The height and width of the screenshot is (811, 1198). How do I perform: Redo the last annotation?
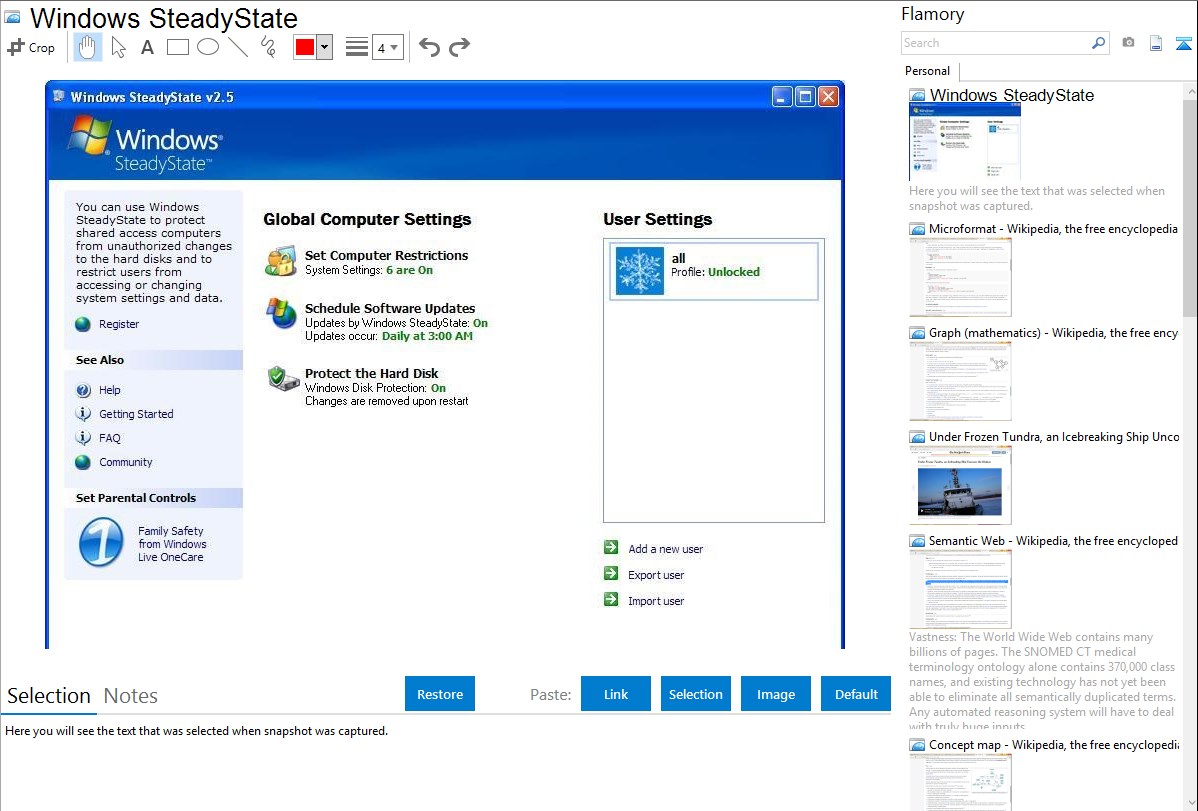point(459,47)
